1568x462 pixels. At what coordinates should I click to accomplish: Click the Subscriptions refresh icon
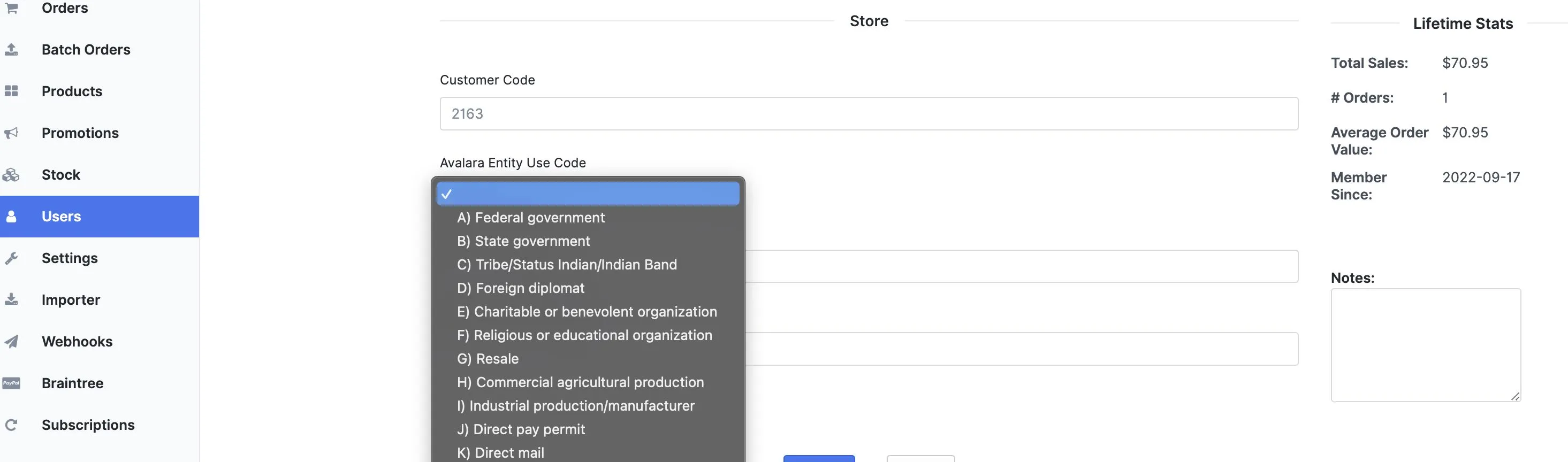(x=11, y=425)
